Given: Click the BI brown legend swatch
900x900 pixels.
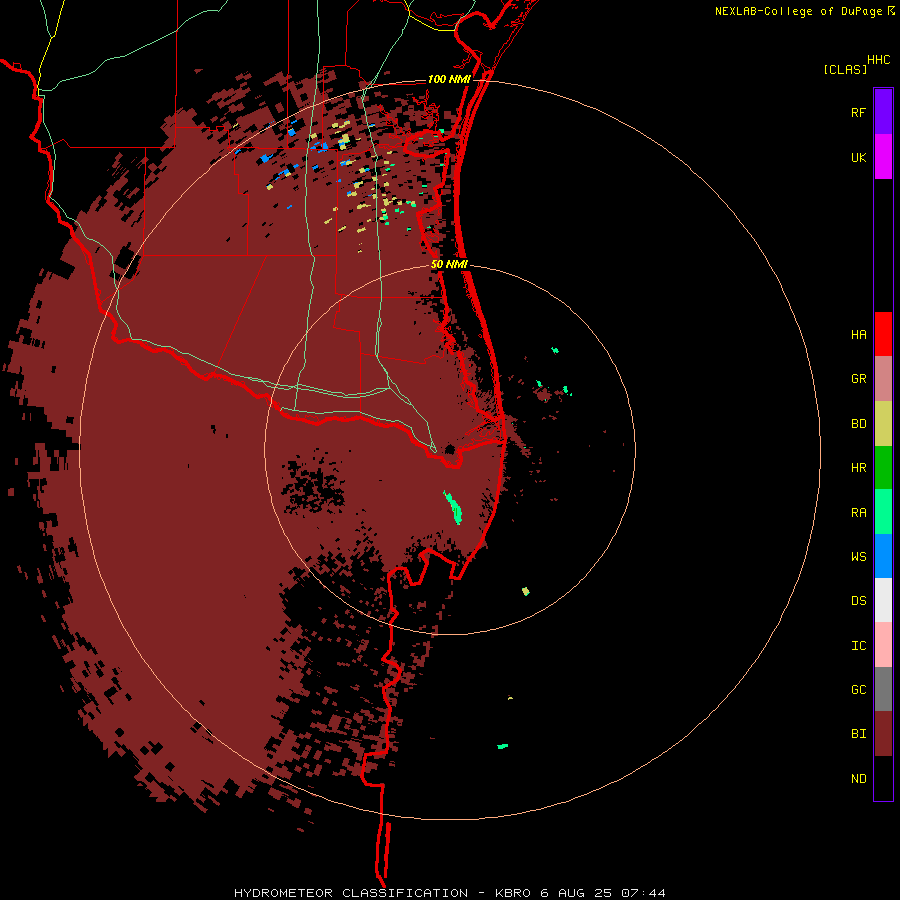Looking at the screenshot, I should [x=883, y=734].
